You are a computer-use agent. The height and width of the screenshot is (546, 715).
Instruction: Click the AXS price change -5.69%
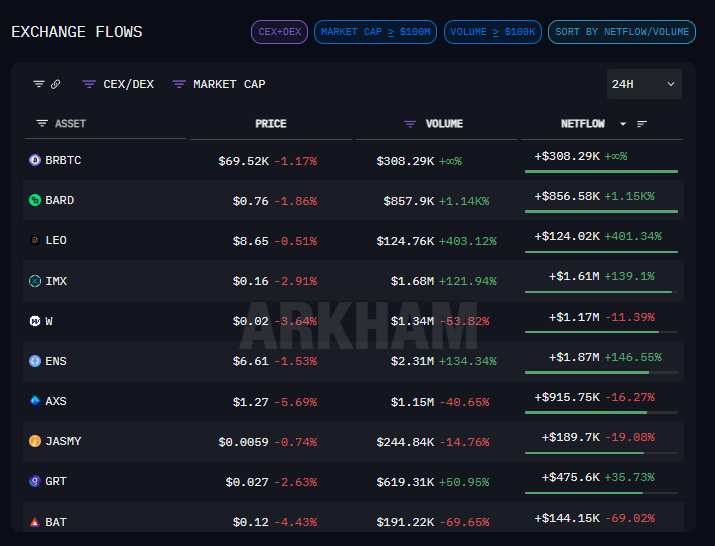[x=295, y=402]
